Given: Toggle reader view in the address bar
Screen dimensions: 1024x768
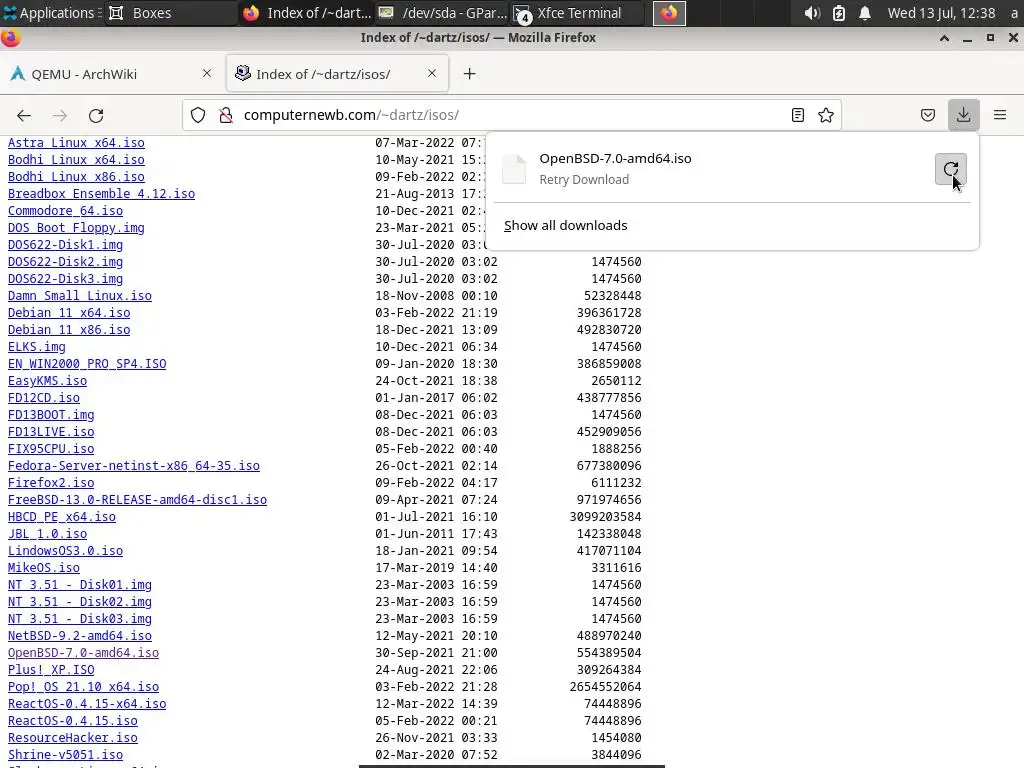Looking at the screenshot, I should click(797, 115).
